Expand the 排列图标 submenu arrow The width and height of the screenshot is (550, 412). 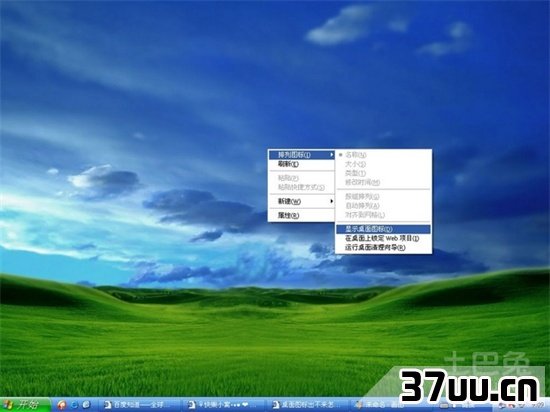click(331, 155)
